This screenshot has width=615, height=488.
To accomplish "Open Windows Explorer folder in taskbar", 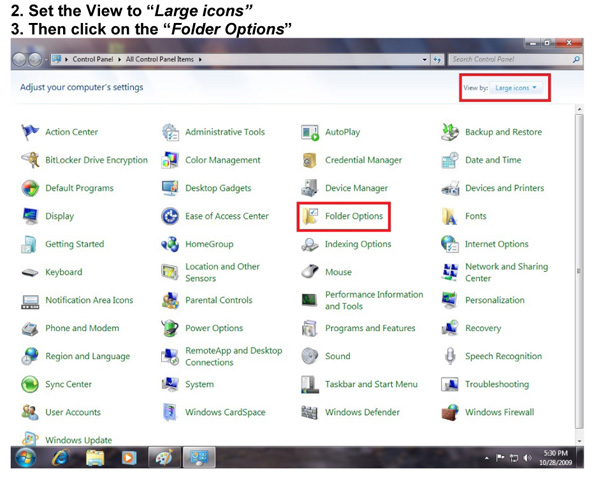I will (x=95, y=458).
